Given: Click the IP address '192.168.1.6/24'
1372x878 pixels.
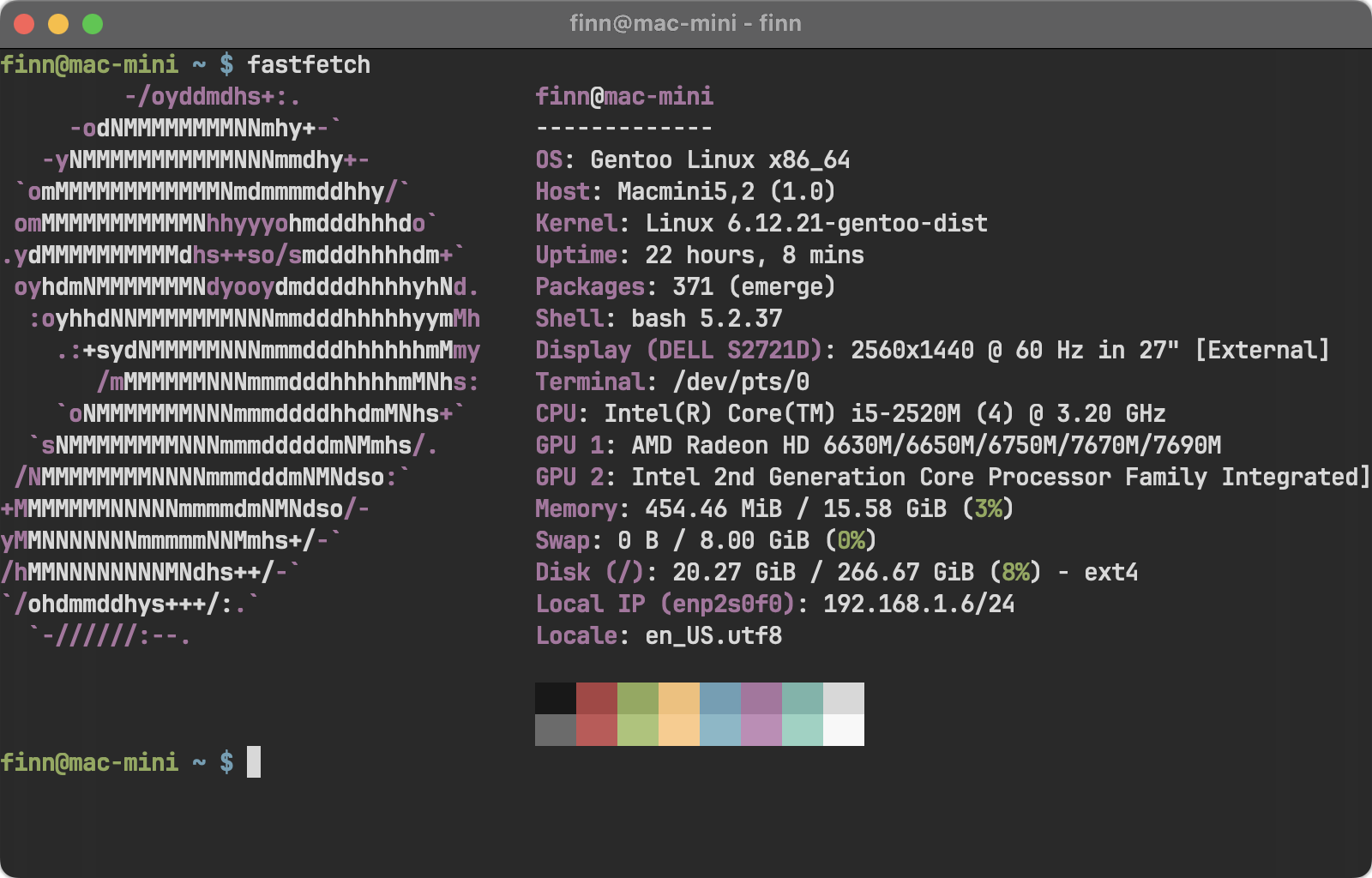Looking at the screenshot, I should (x=919, y=604).
